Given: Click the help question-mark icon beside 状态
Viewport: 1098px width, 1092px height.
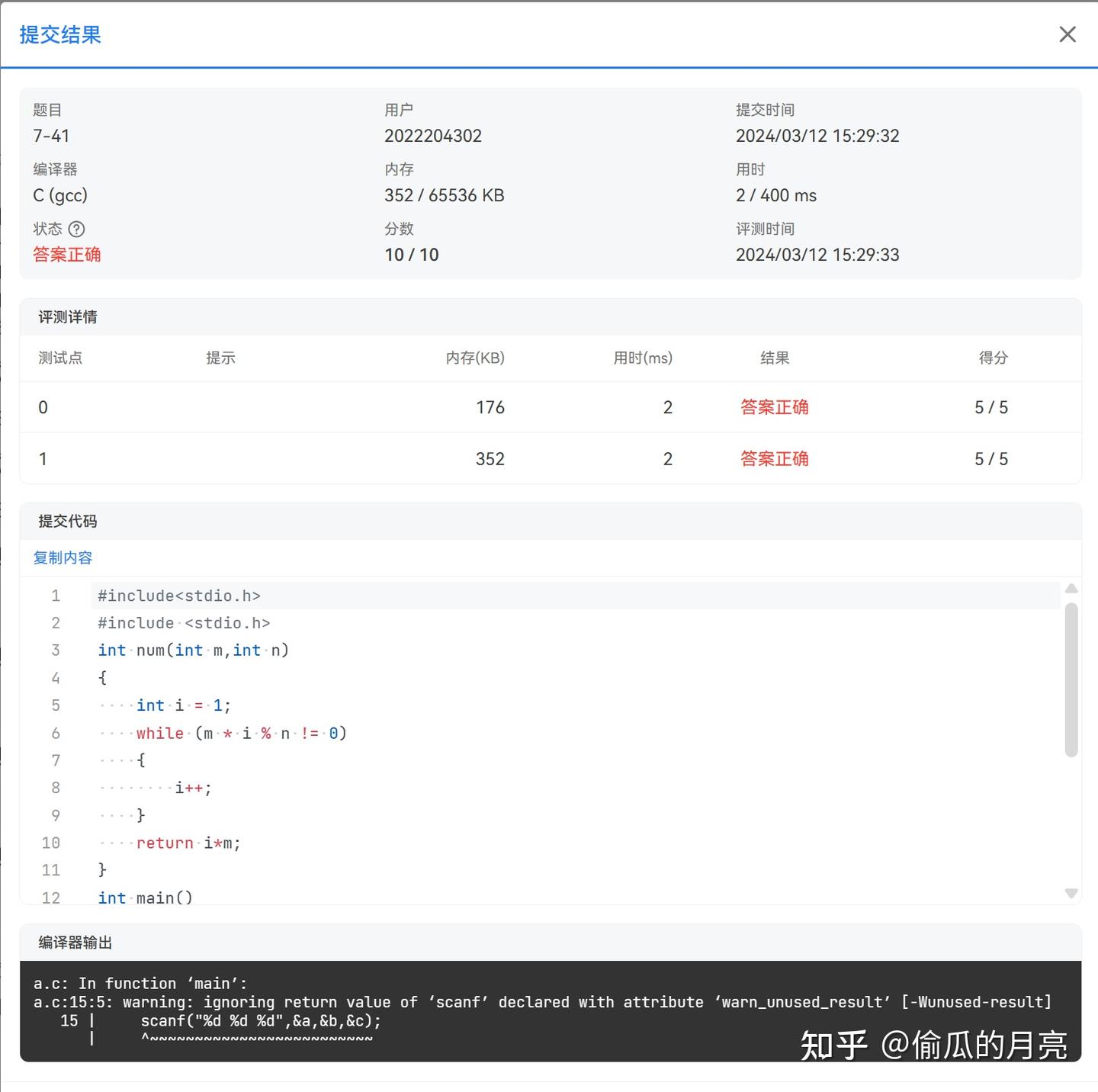Looking at the screenshot, I should [76, 229].
